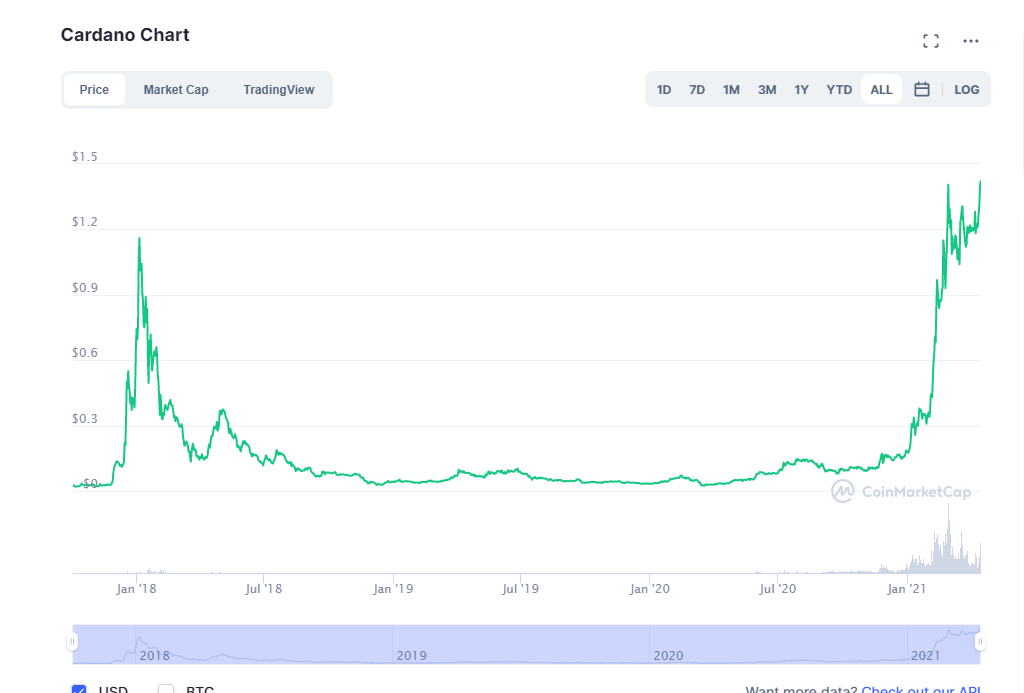Click the Jan '18 axis label

[x=136, y=589]
